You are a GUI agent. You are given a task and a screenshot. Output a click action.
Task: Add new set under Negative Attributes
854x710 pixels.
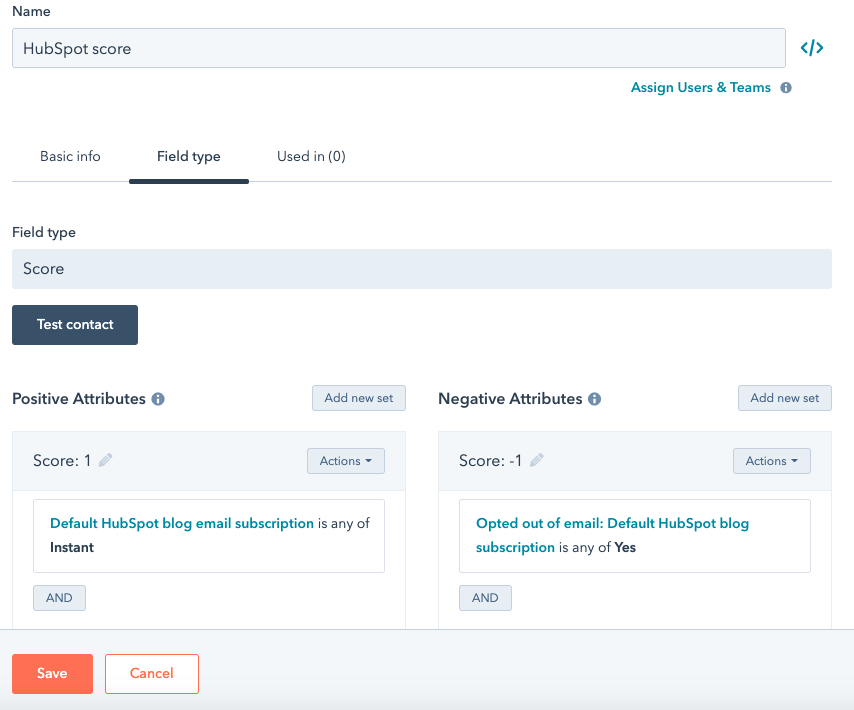pyautogui.click(x=784, y=398)
